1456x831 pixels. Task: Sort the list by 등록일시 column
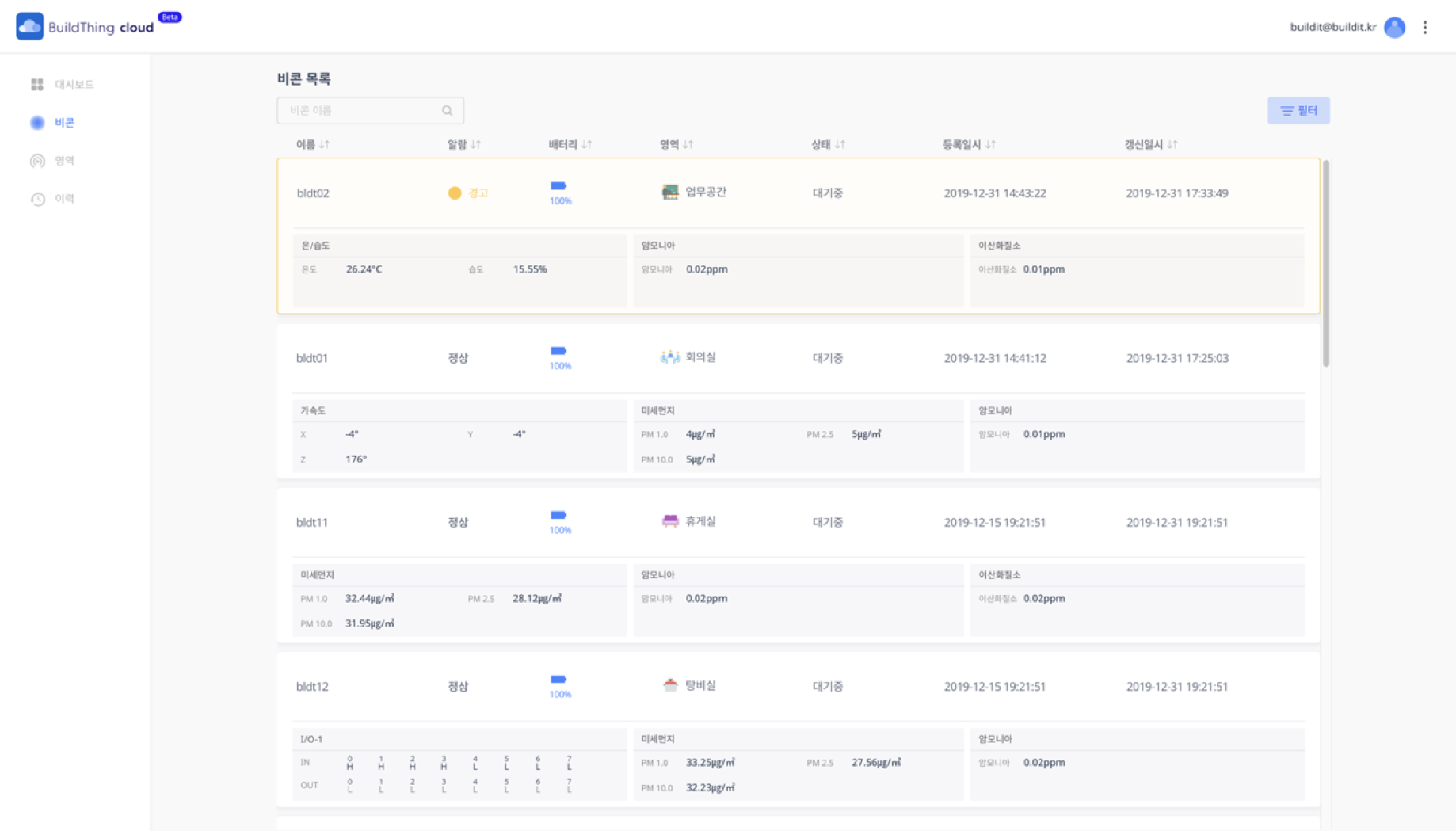pos(969,144)
